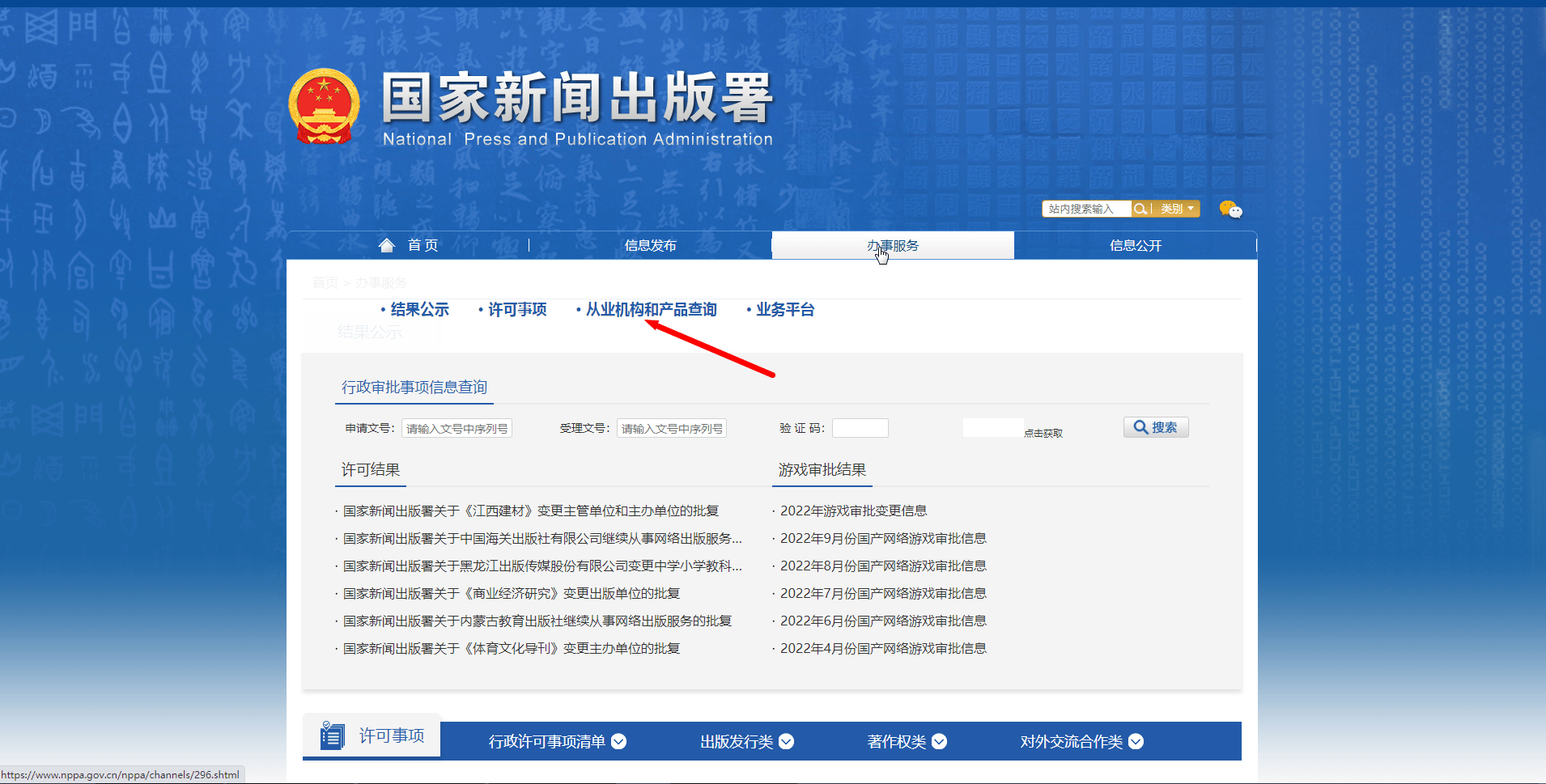Open the 信息公开 tab
1546x784 pixels.
coord(1136,244)
